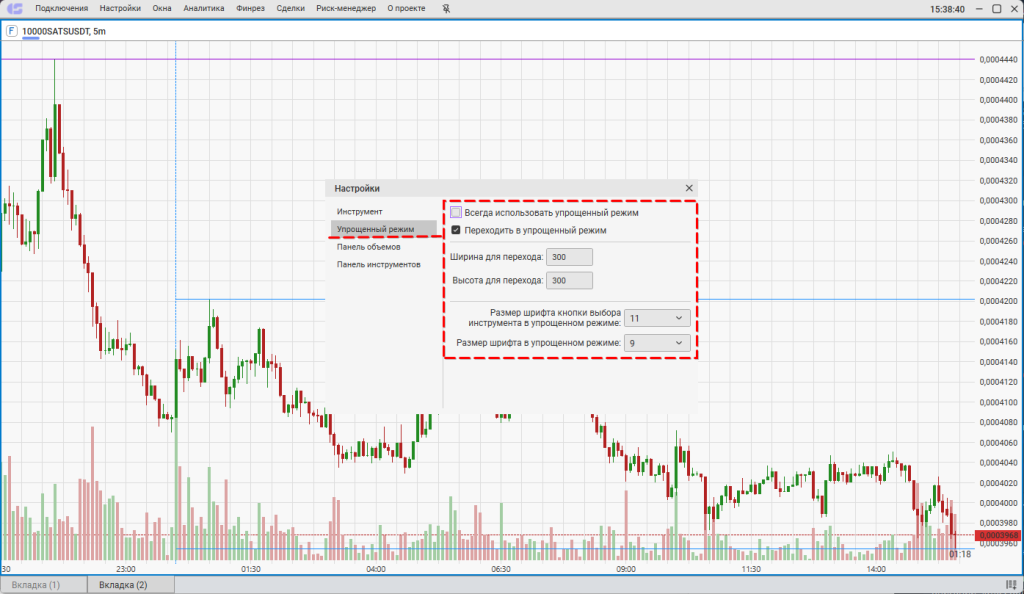
Task: Open the Аналитика menu
Action: coord(204,8)
